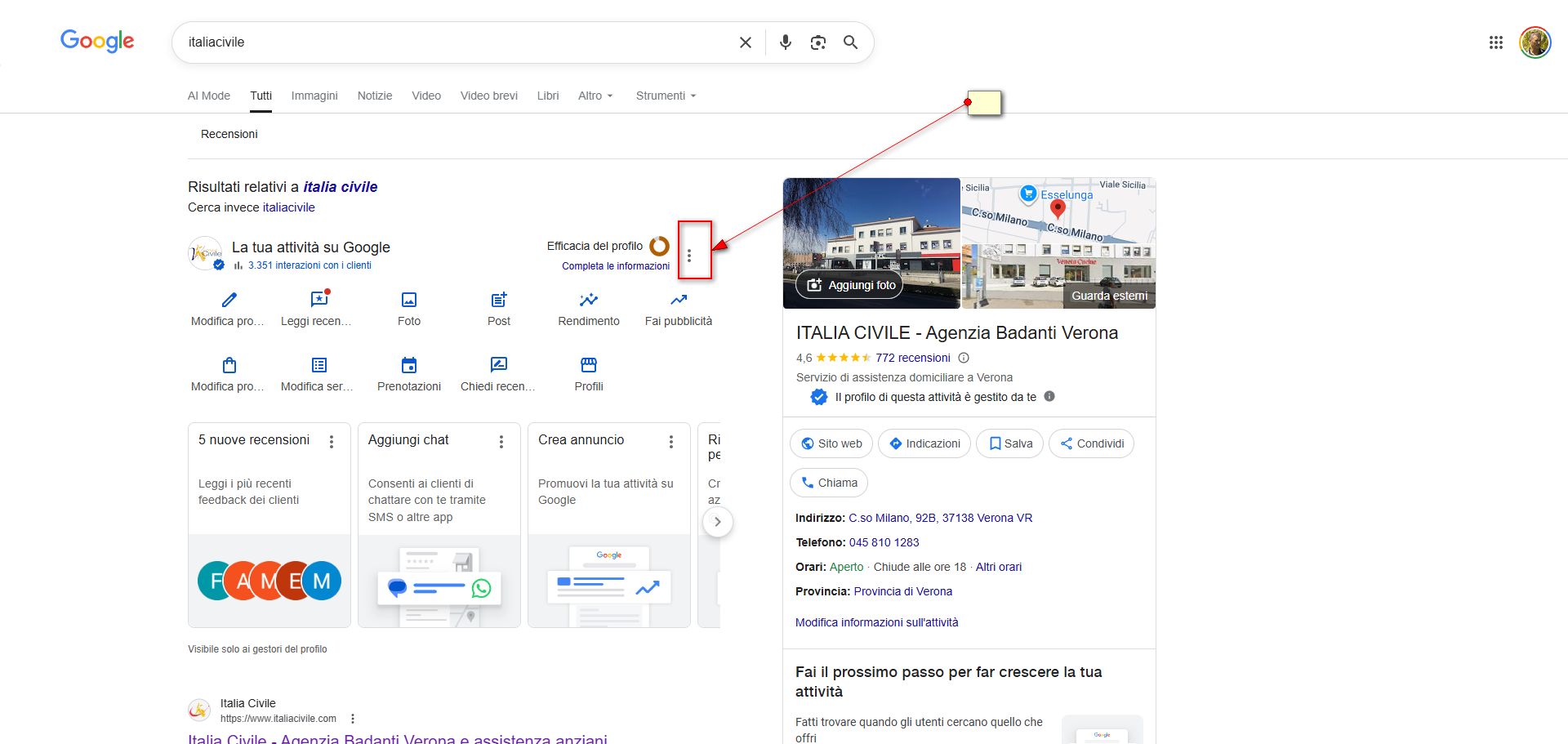Click the Prenotazioni calendar icon
Viewport: 1568px width, 744px height.
click(409, 365)
